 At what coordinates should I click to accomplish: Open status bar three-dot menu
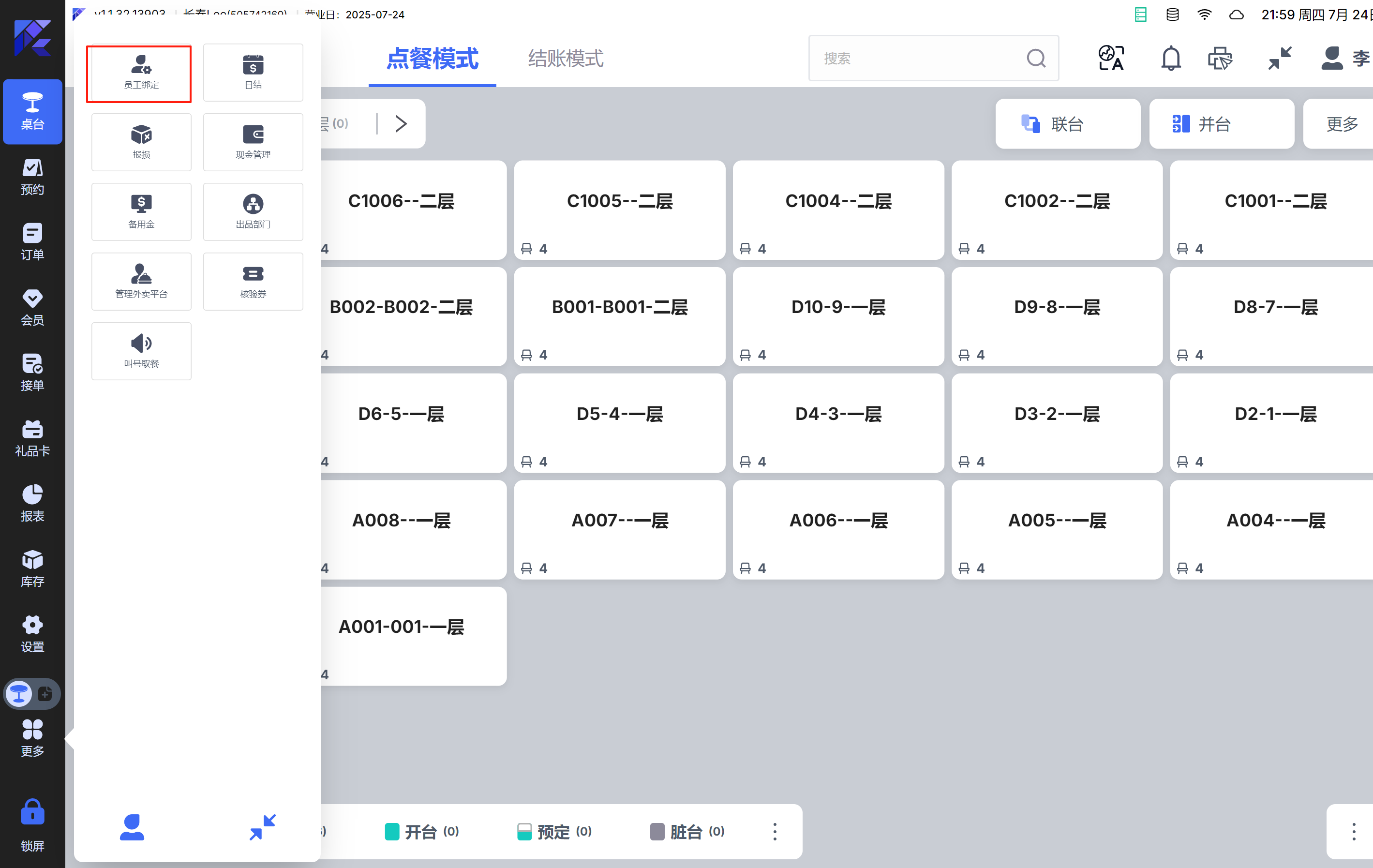click(774, 832)
